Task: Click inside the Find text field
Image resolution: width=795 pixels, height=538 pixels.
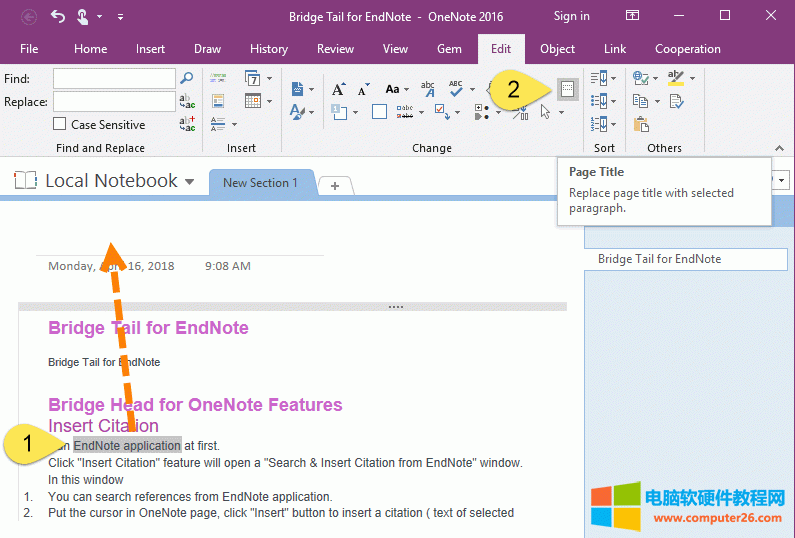Action: pos(114,78)
